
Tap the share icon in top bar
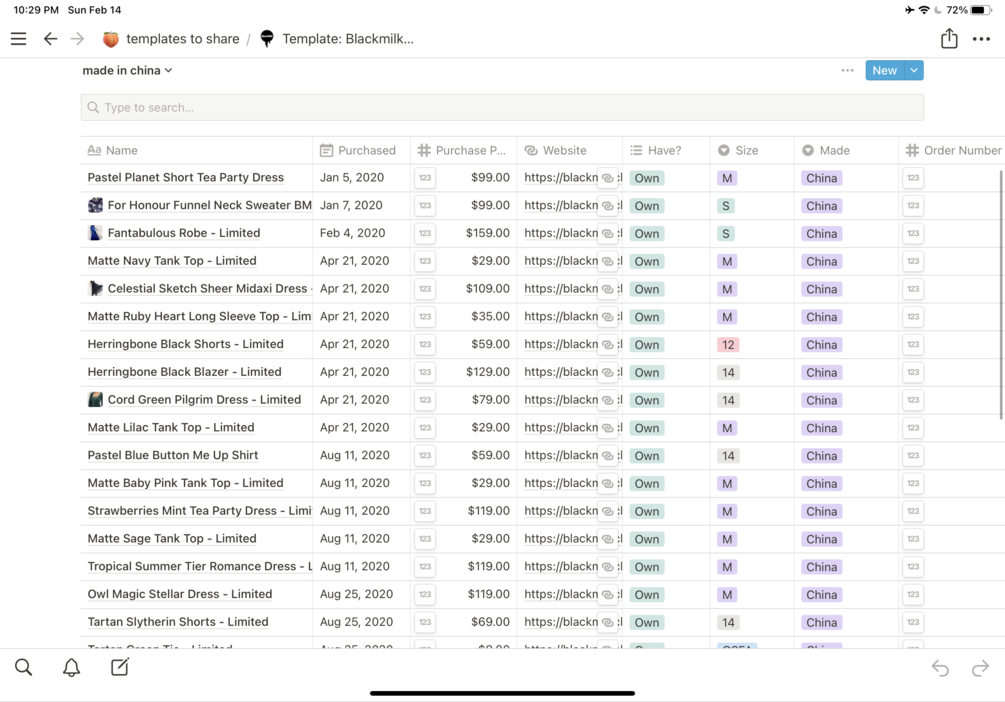(949, 39)
